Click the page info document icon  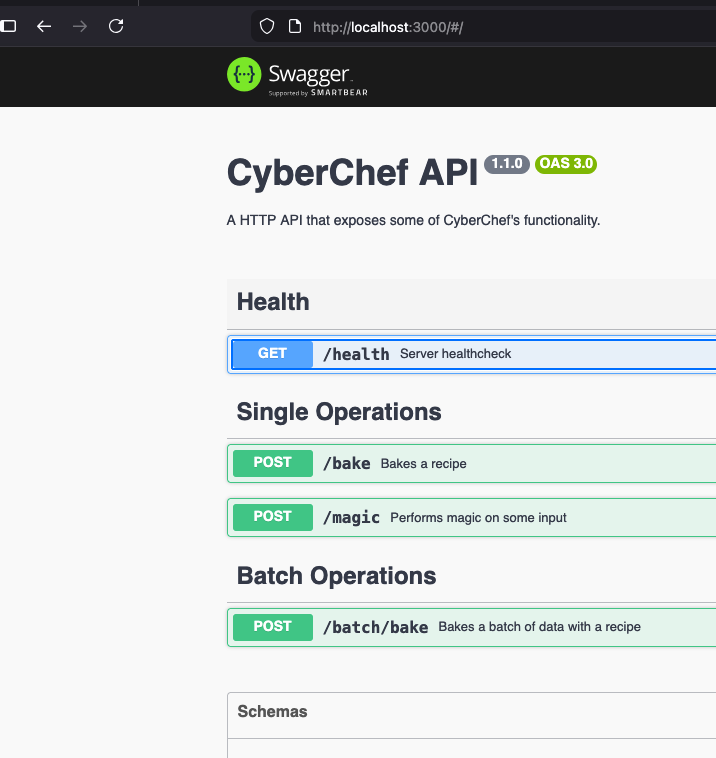tap(294, 27)
